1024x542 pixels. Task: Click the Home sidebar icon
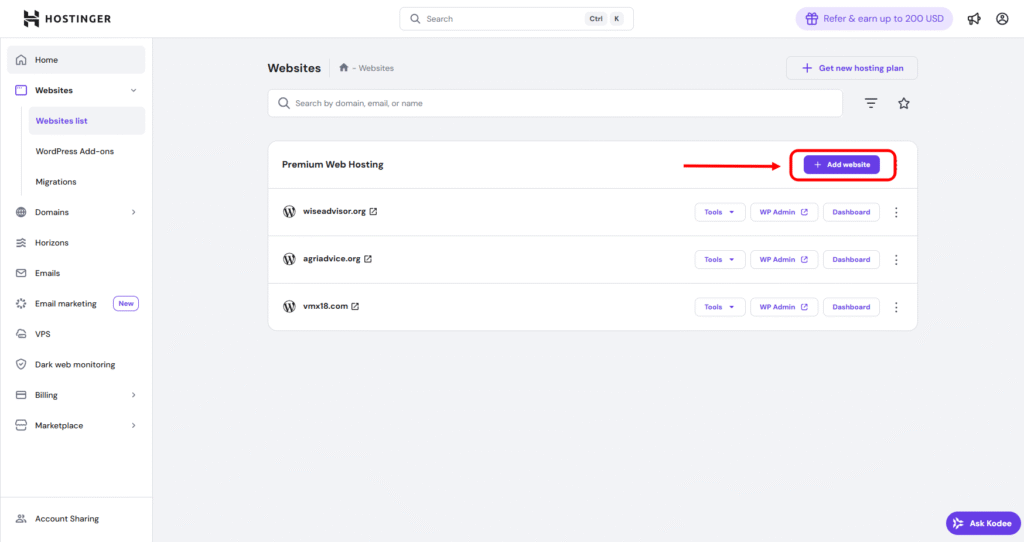tap(21, 60)
